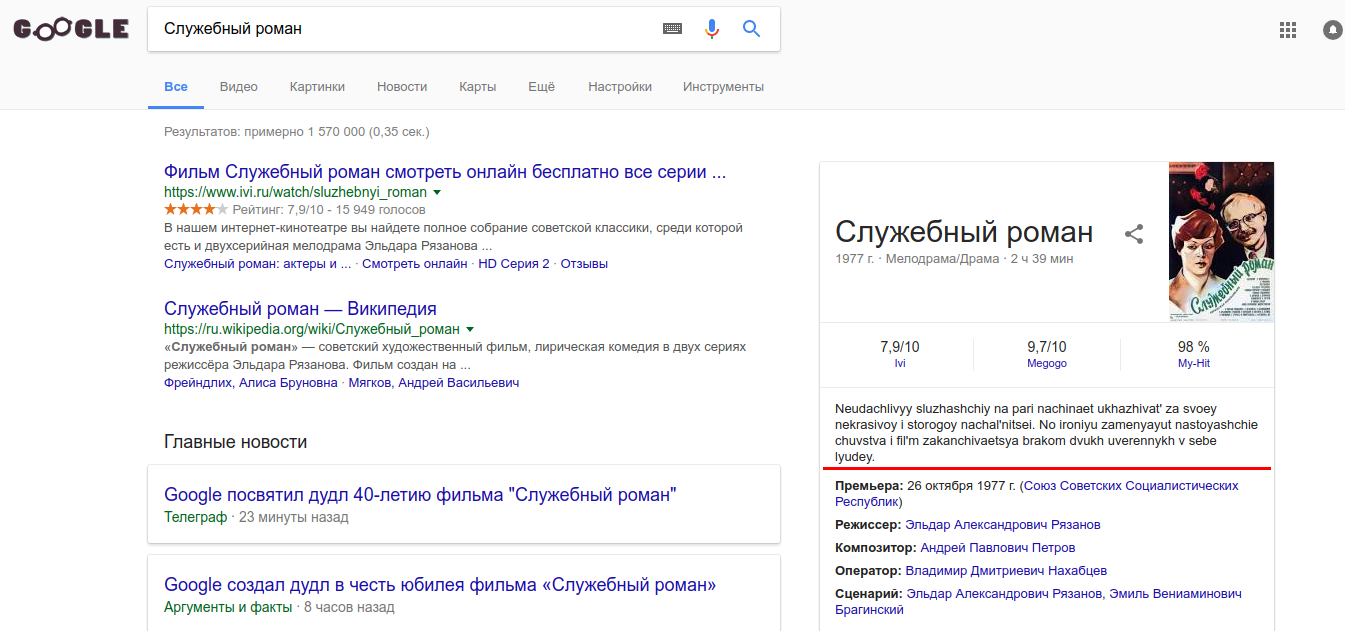Screen dimensions: 1345x631
Task: Open the Телеграф doodle news article
Action: [420, 494]
